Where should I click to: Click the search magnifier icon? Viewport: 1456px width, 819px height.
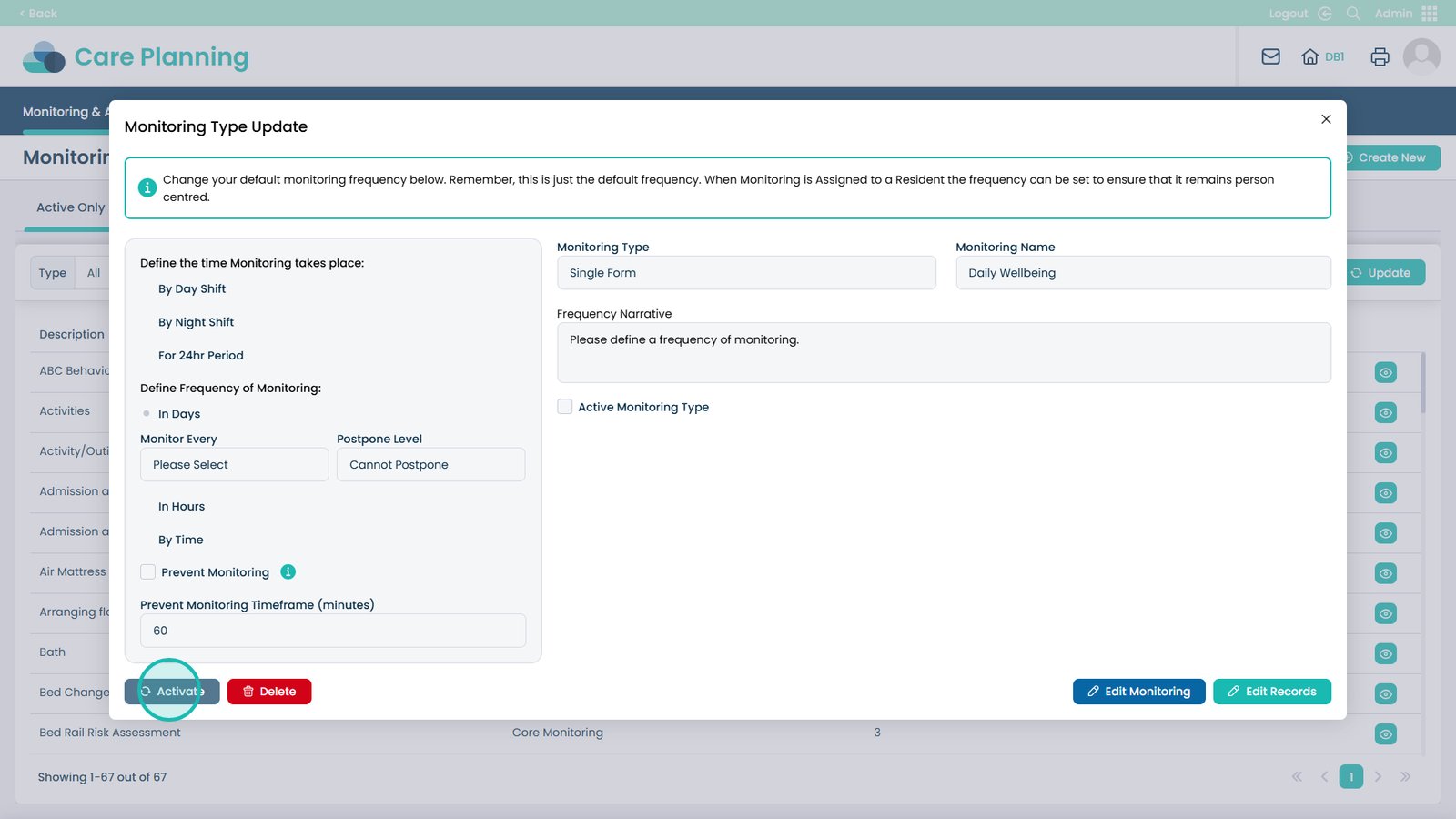coord(1353,14)
